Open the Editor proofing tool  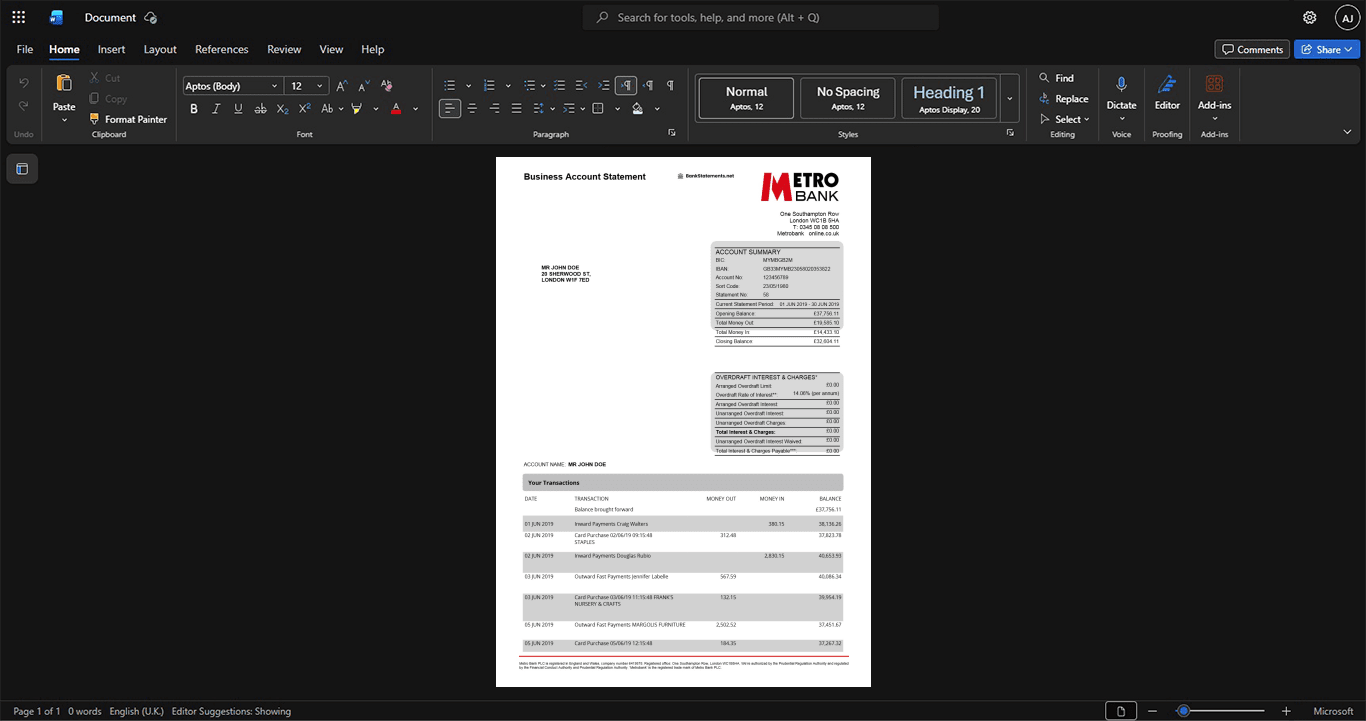pos(1167,92)
